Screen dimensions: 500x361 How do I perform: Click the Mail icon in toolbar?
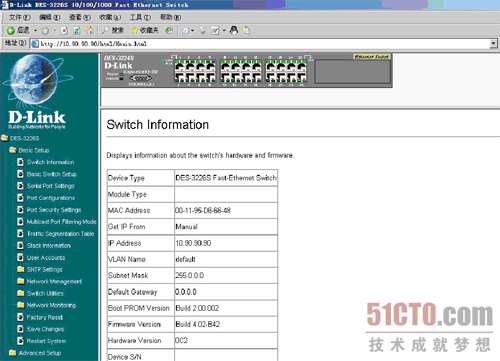[186, 31]
